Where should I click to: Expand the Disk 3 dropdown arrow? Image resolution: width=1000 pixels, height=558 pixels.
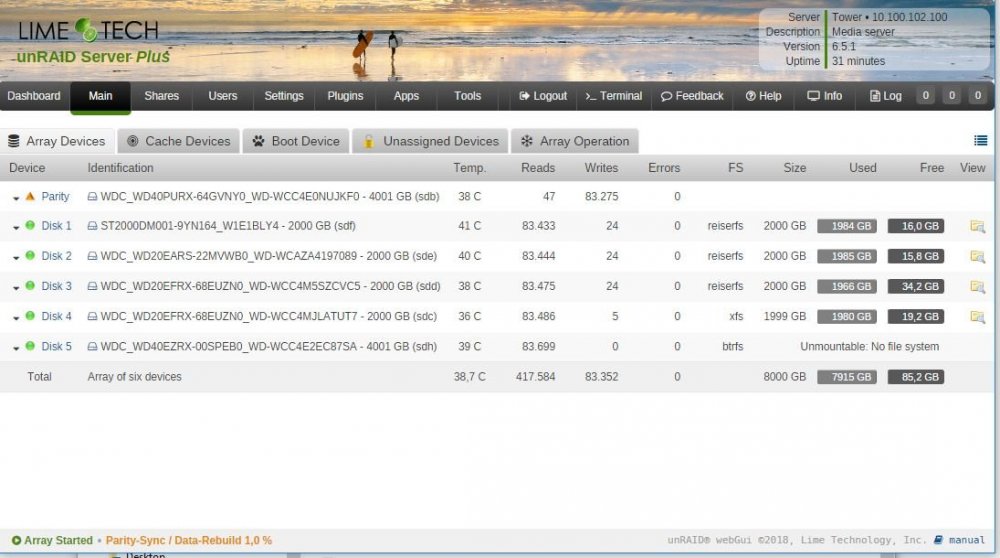(x=16, y=288)
